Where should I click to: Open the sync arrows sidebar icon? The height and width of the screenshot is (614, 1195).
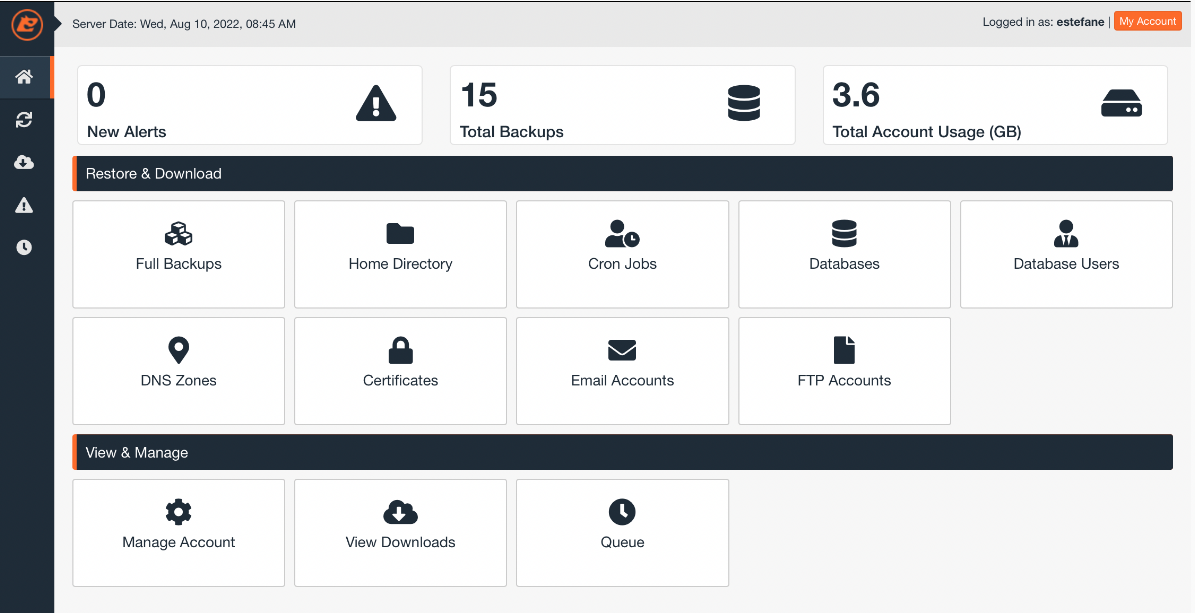click(x=25, y=120)
